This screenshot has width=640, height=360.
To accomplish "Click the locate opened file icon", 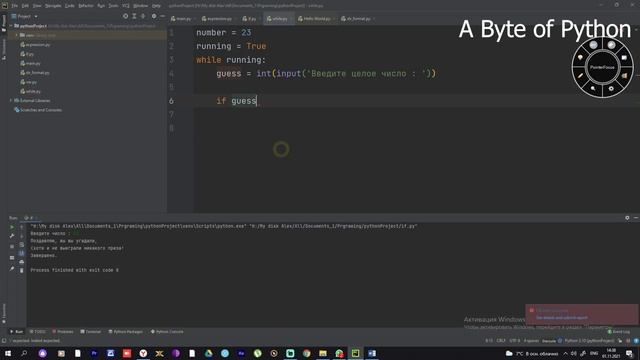I will 125,16.
